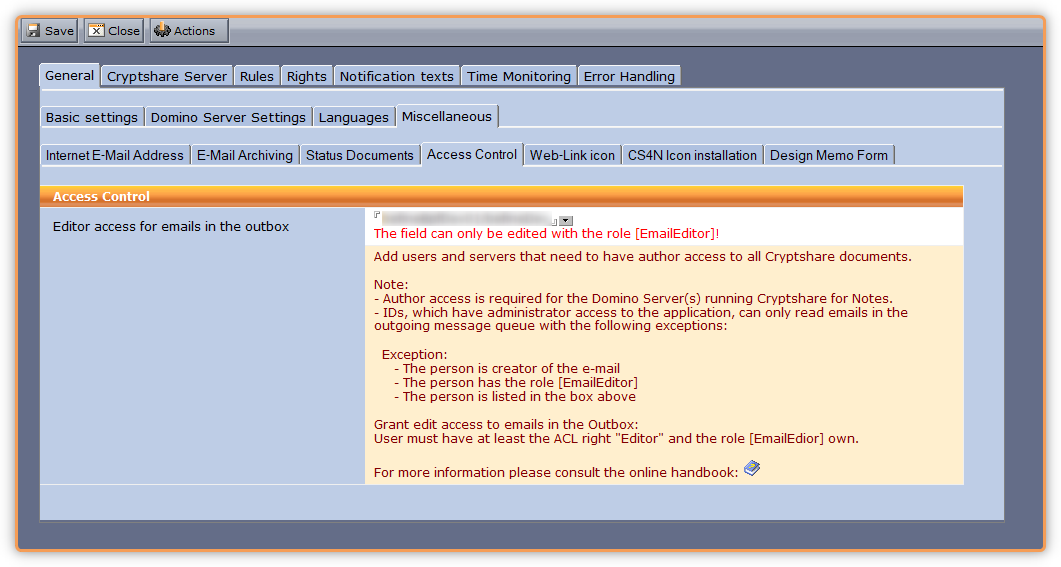
Task: Click the Save button
Action: tap(49, 30)
